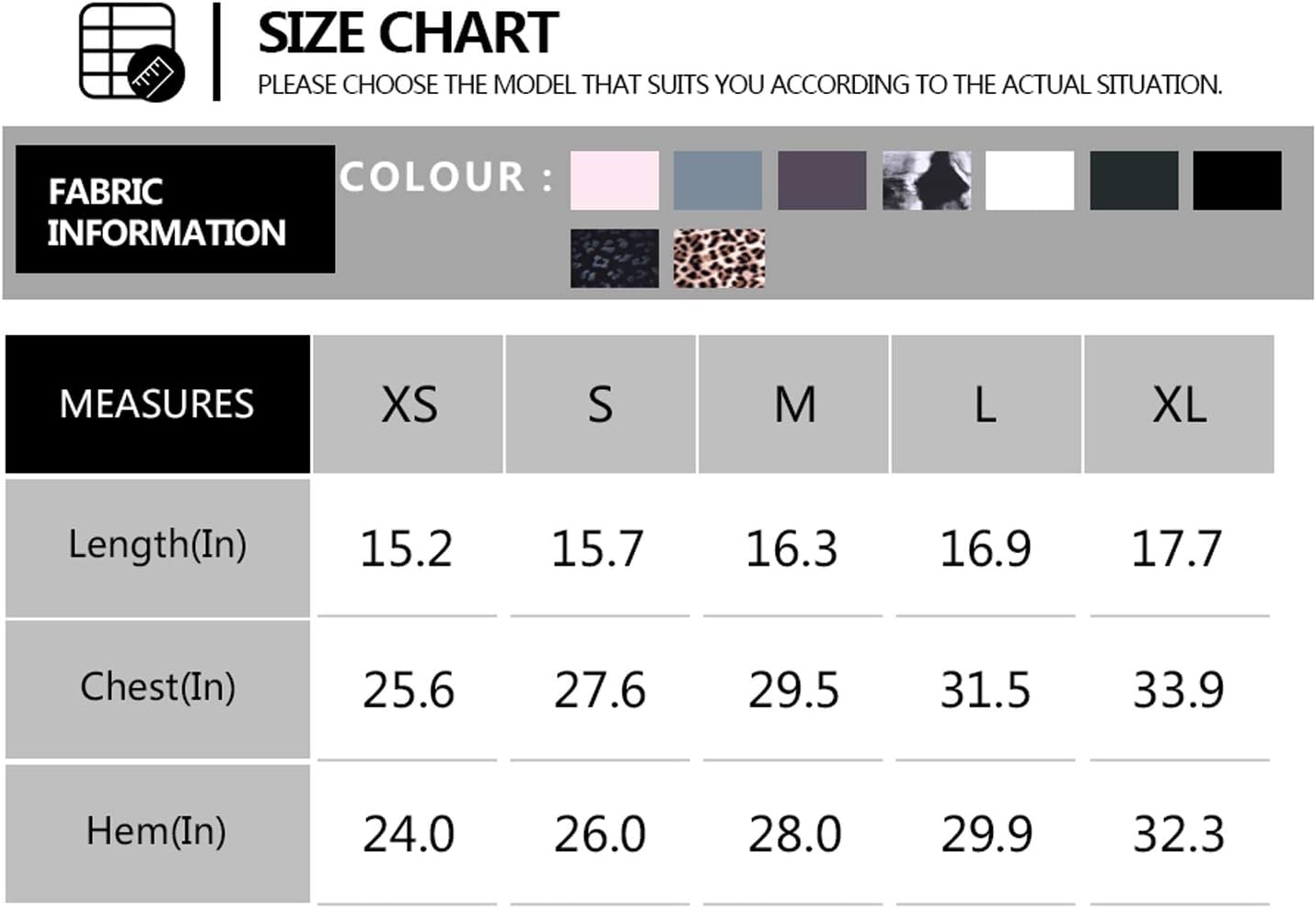
Task: Choose the white colour swatch
Action: (1030, 180)
